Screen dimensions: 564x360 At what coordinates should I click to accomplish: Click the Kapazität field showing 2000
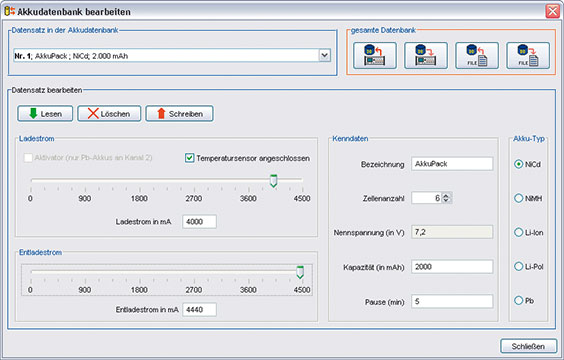452,266
